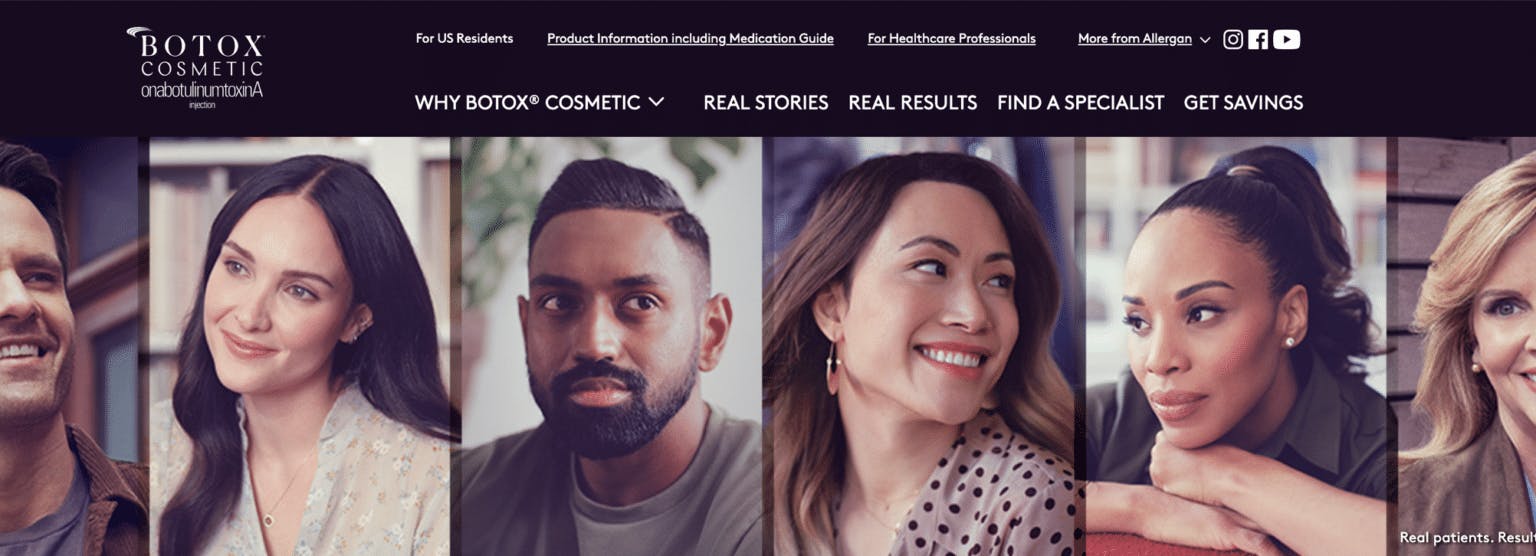Open the Instagram icon link
This screenshot has height=556, width=1536.
(x=1233, y=39)
